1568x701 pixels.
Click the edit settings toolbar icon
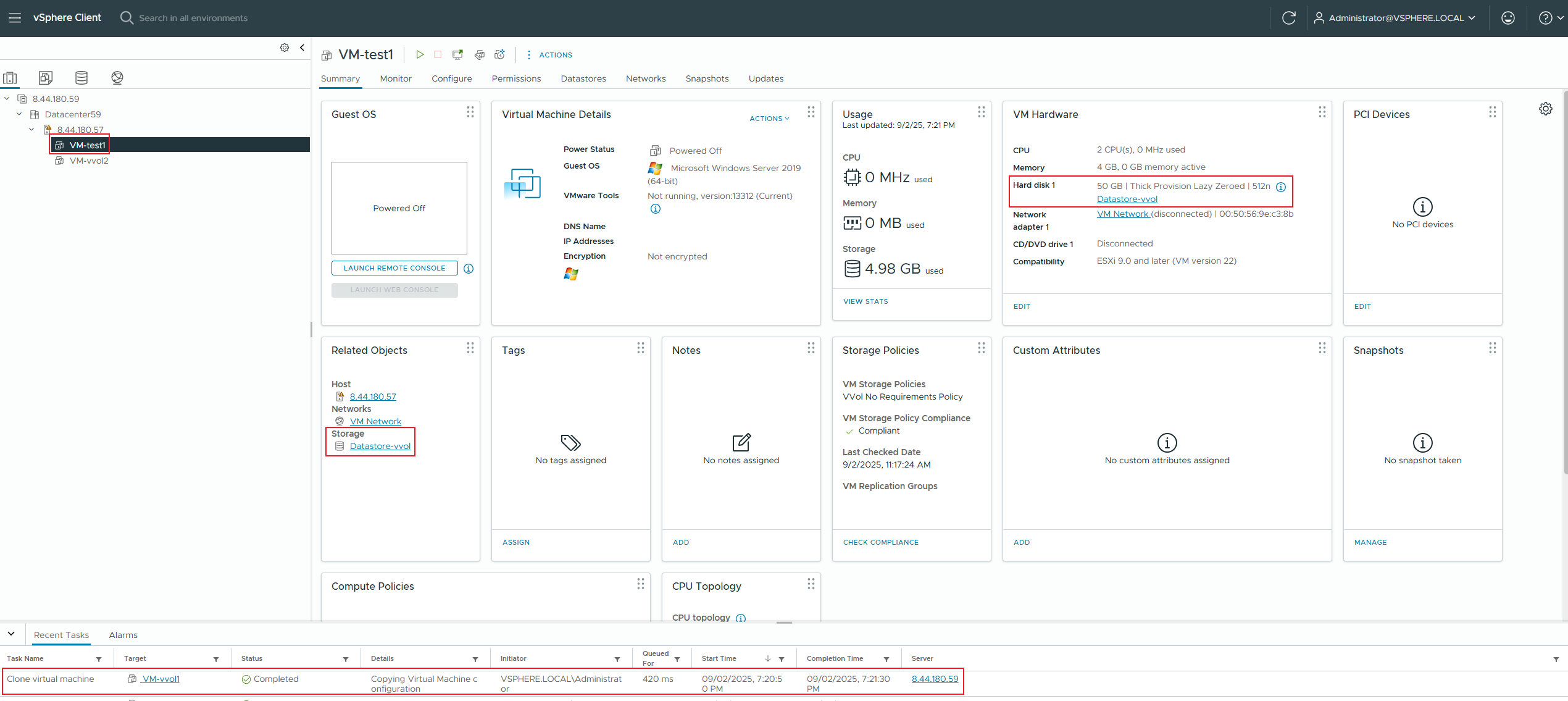click(479, 55)
